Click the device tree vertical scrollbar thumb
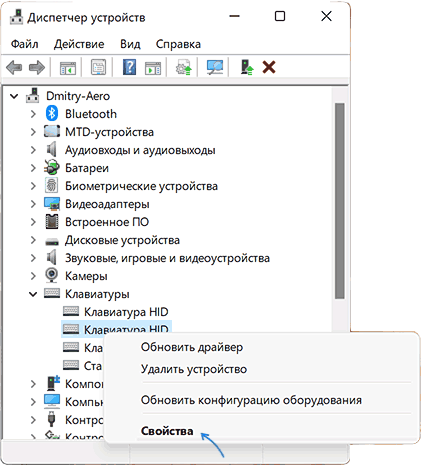 339,201
